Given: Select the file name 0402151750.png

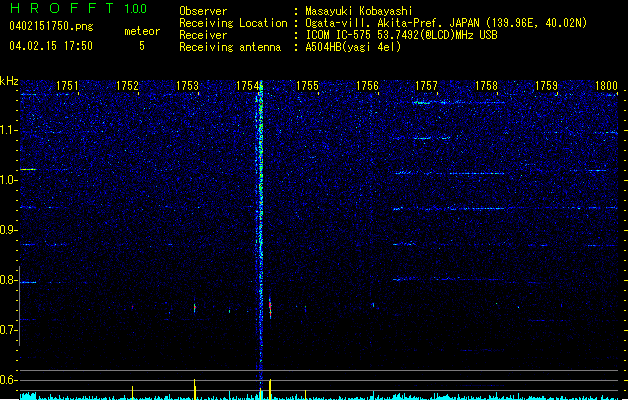Looking at the screenshot, I should (51, 26).
